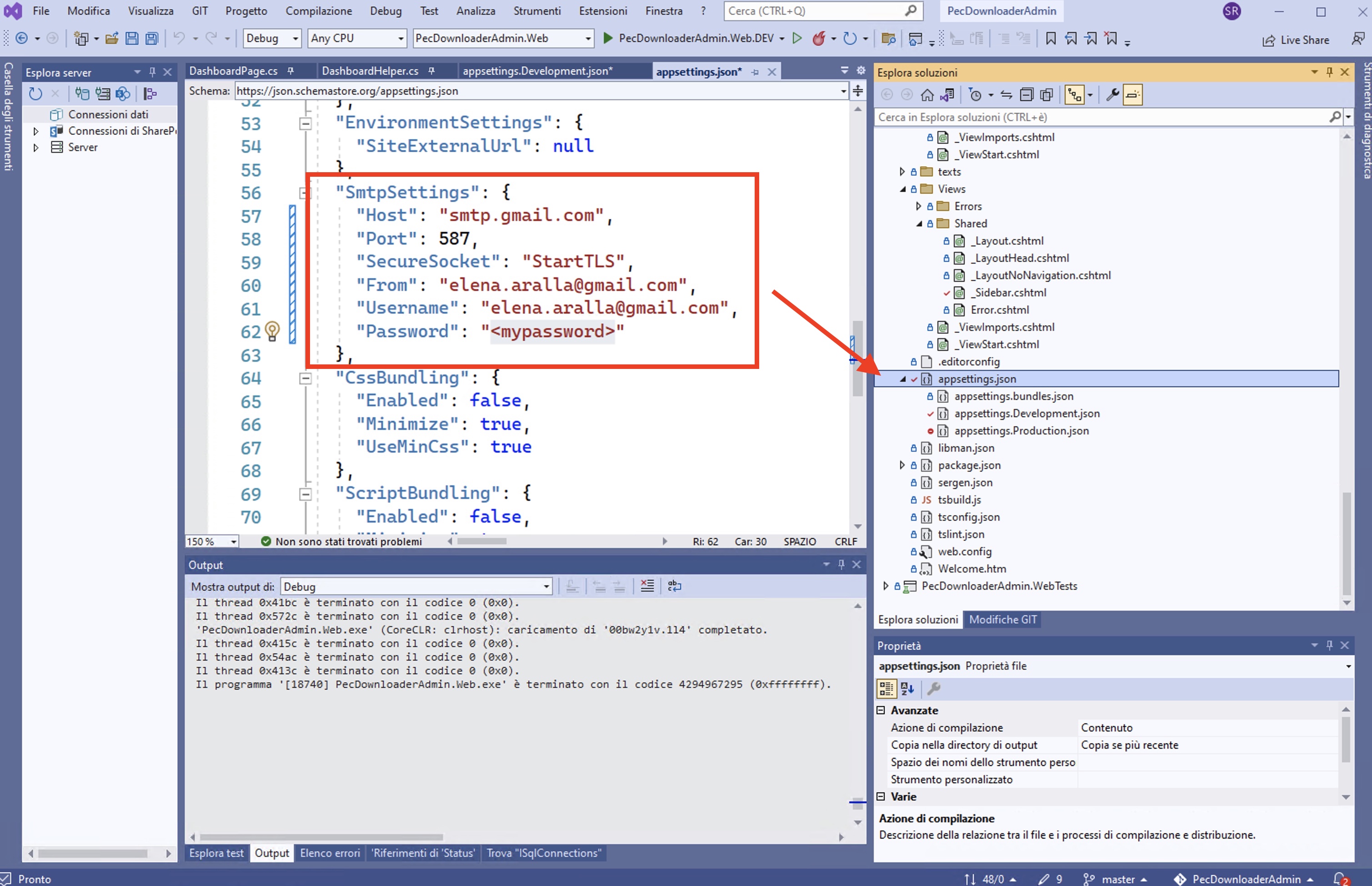1372x886 pixels.
Task: Click Sync with Active Document arrows icon
Action: pos(1006,95)
